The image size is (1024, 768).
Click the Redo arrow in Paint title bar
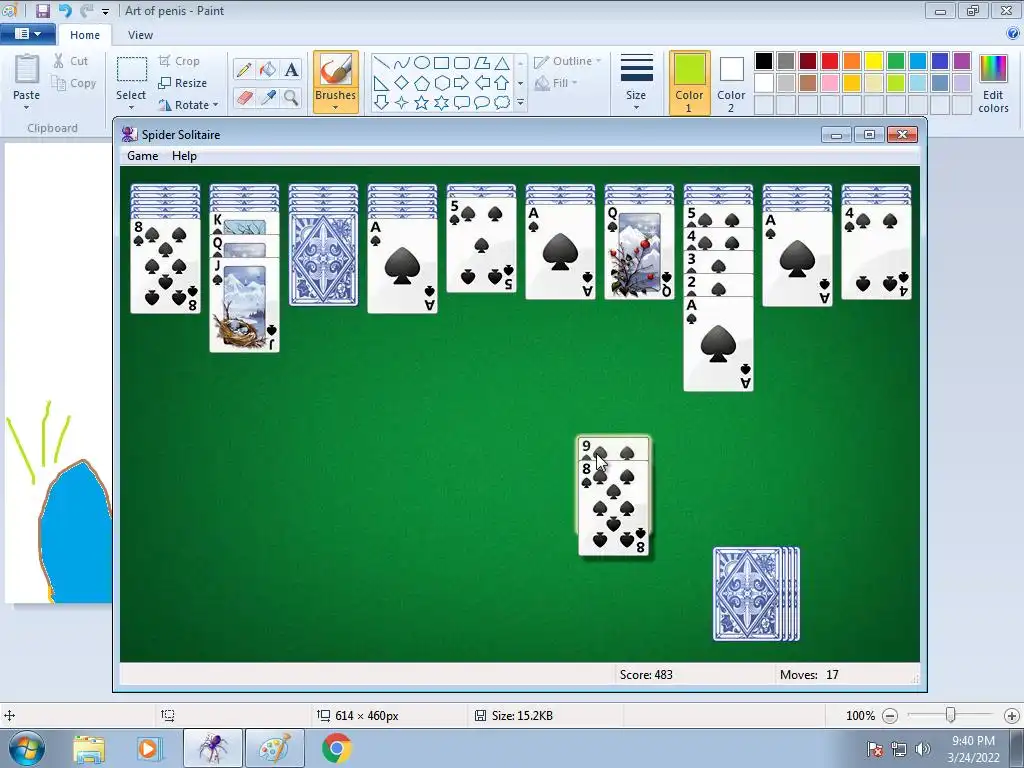click(x=86, y=10)
